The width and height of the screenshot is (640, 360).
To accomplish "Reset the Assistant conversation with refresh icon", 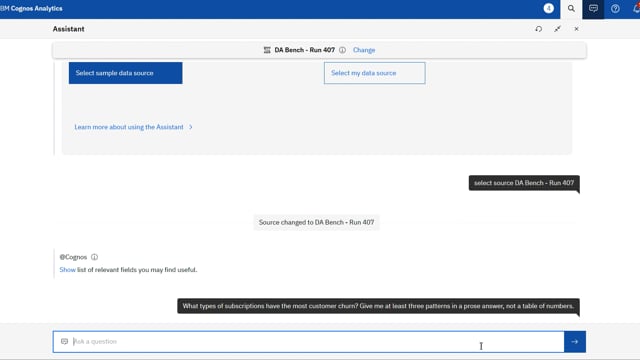I will pos(539,29).
